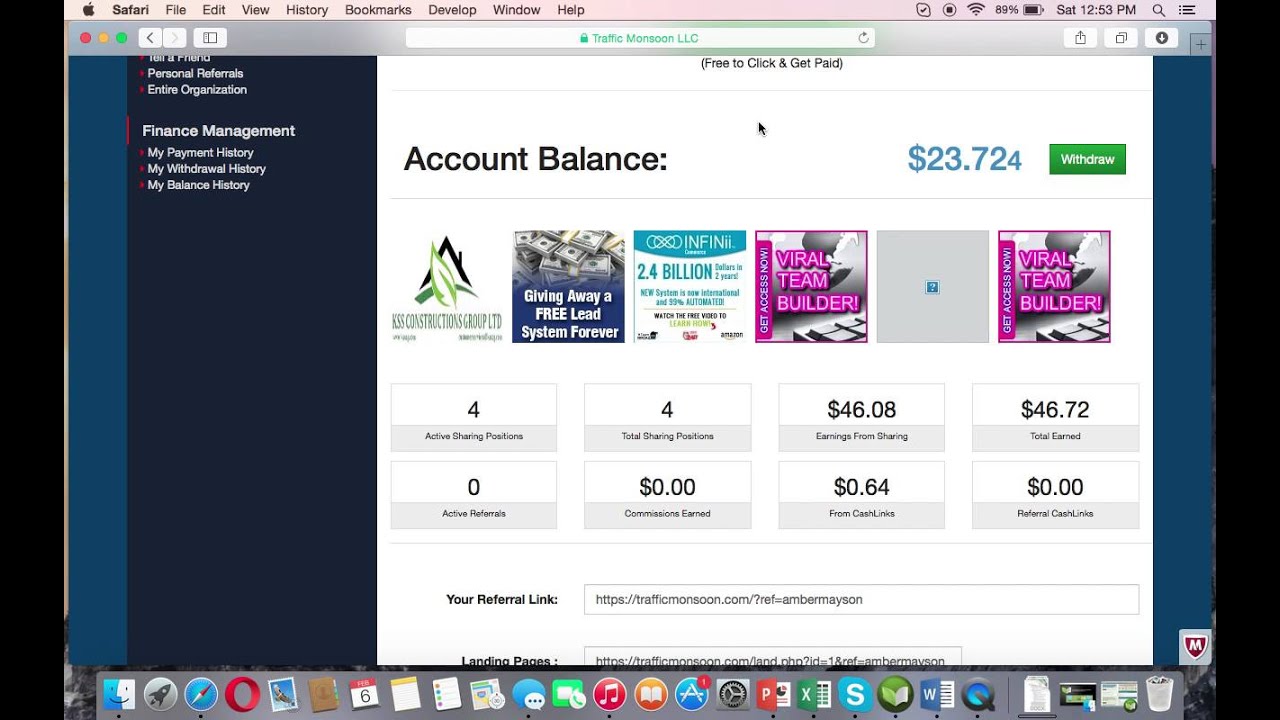Open Messages from the Dock

(528, 694)
